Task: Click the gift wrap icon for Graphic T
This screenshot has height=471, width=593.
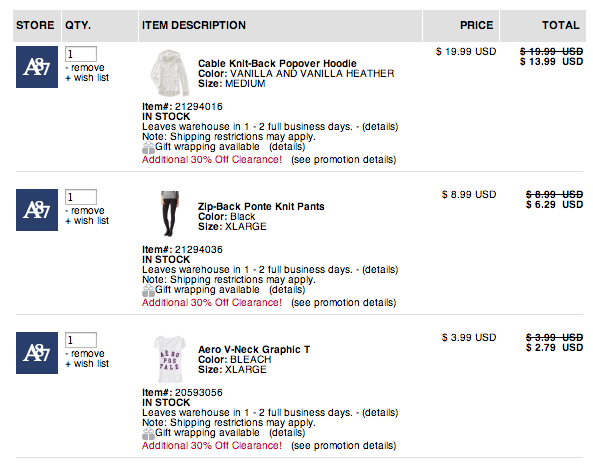Action: point(148,433)
